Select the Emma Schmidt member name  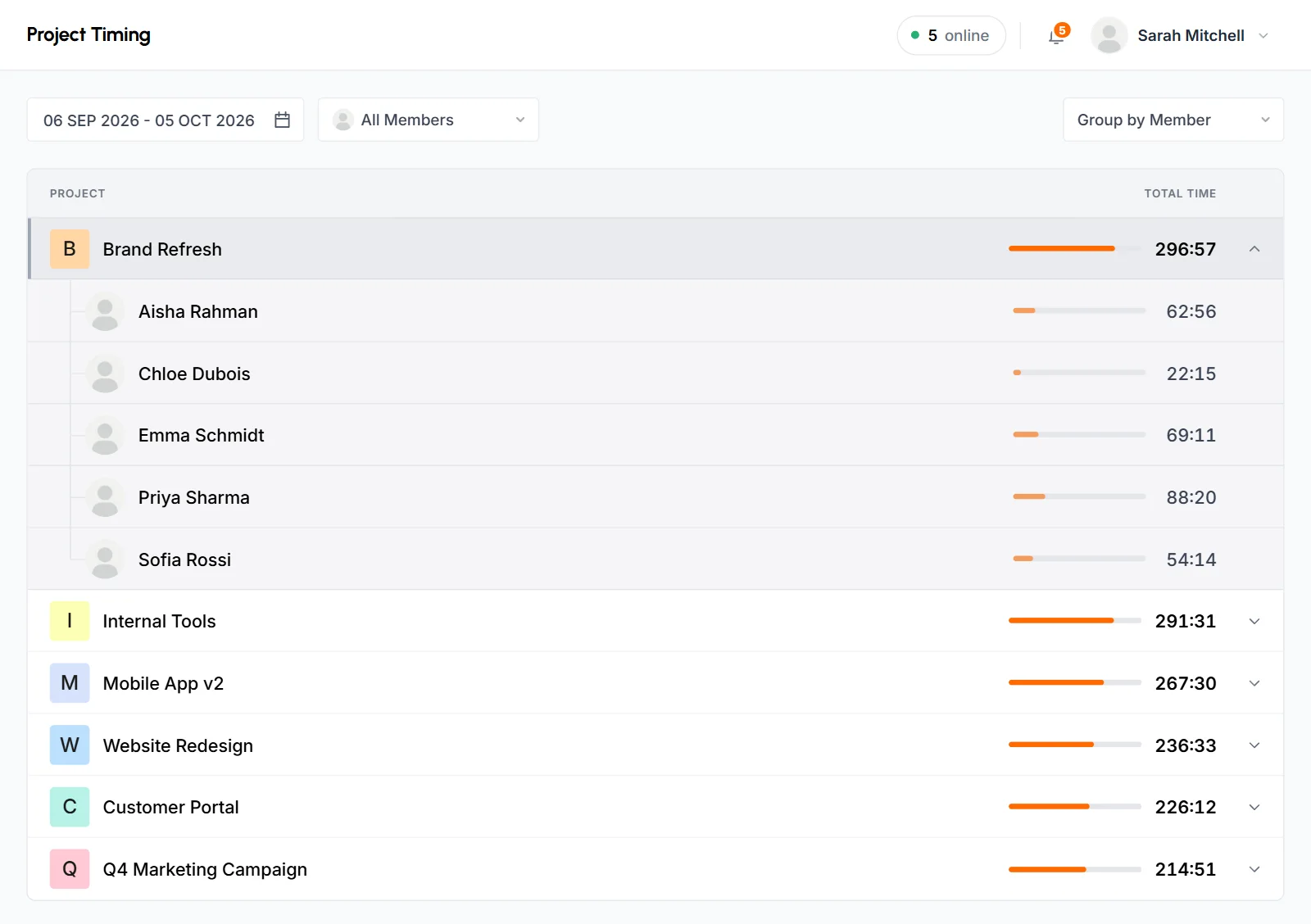tap(202, 435)
